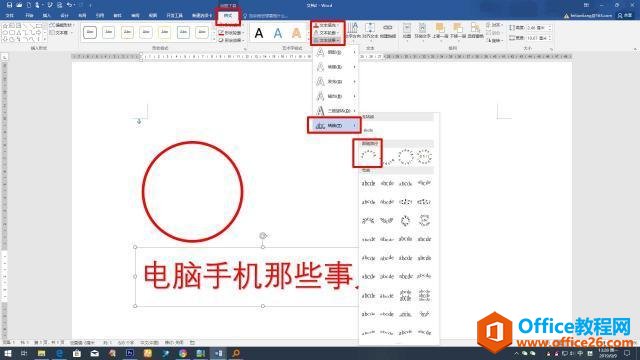The image size is (640, 360).
Task: Click the red WordArt text '电脑手机那些事'
Action: pos(248,276)
